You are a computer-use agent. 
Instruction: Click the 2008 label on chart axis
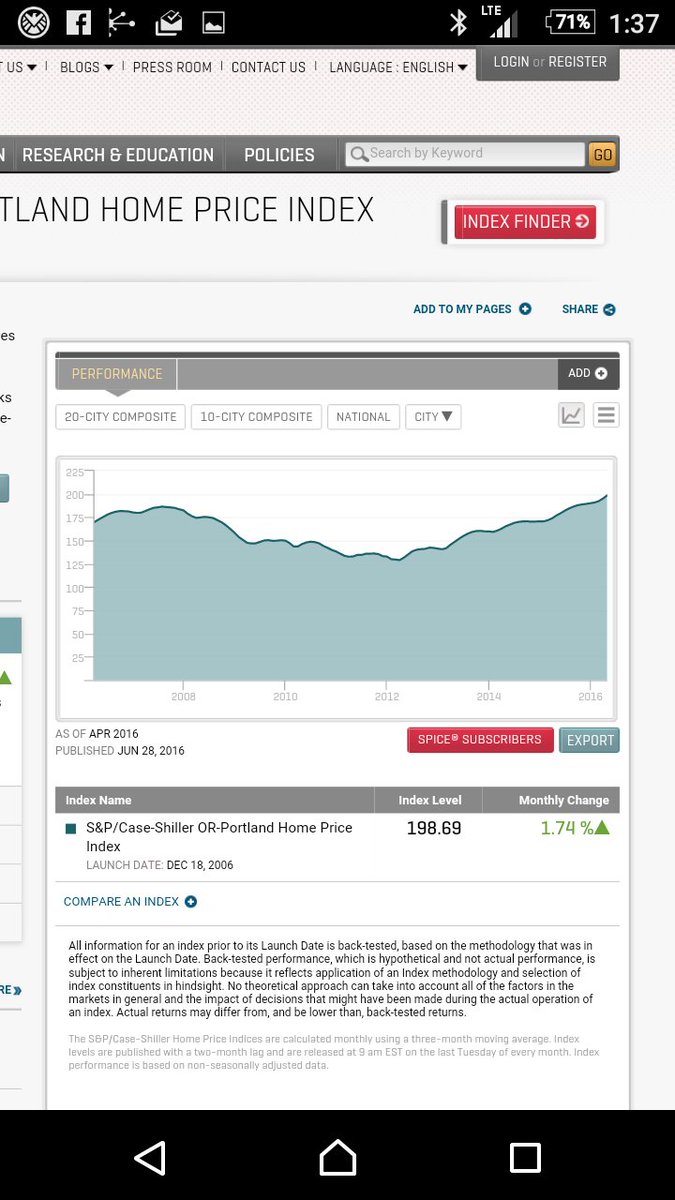pyautogui.click(x=183, y=697)
